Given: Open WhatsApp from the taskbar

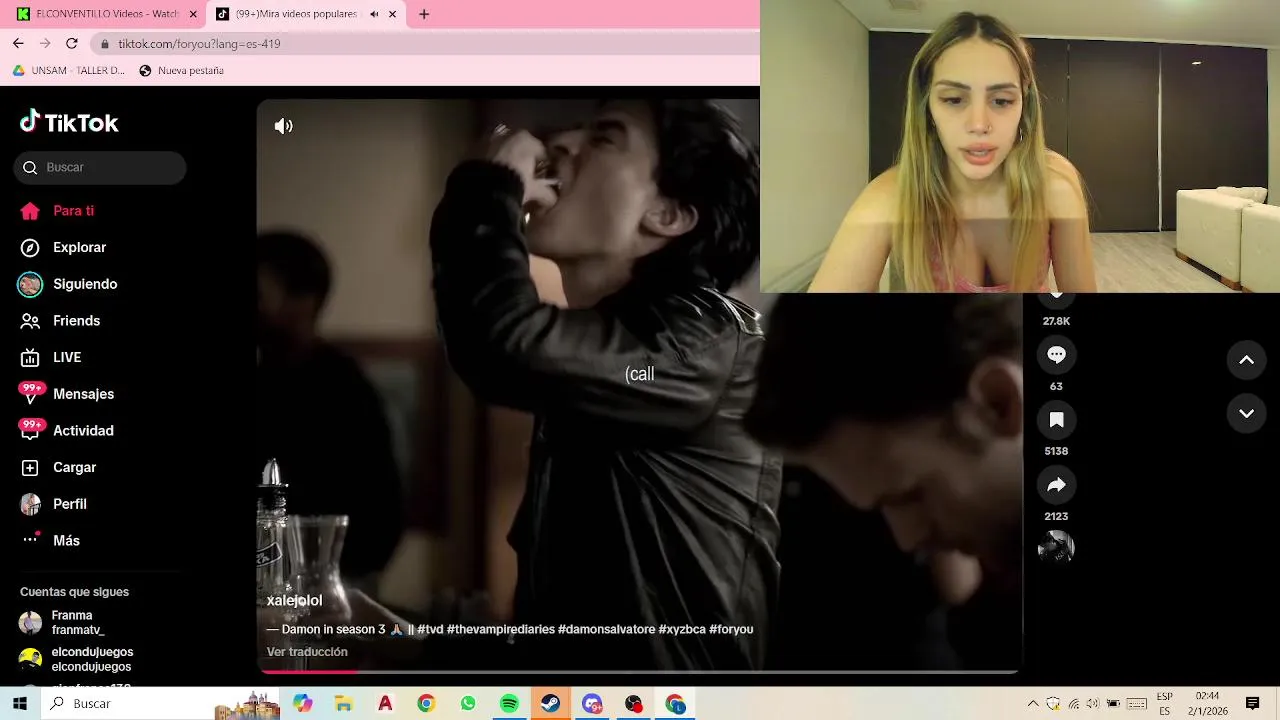Looking at the screenshot, I should tap(468, 704).
